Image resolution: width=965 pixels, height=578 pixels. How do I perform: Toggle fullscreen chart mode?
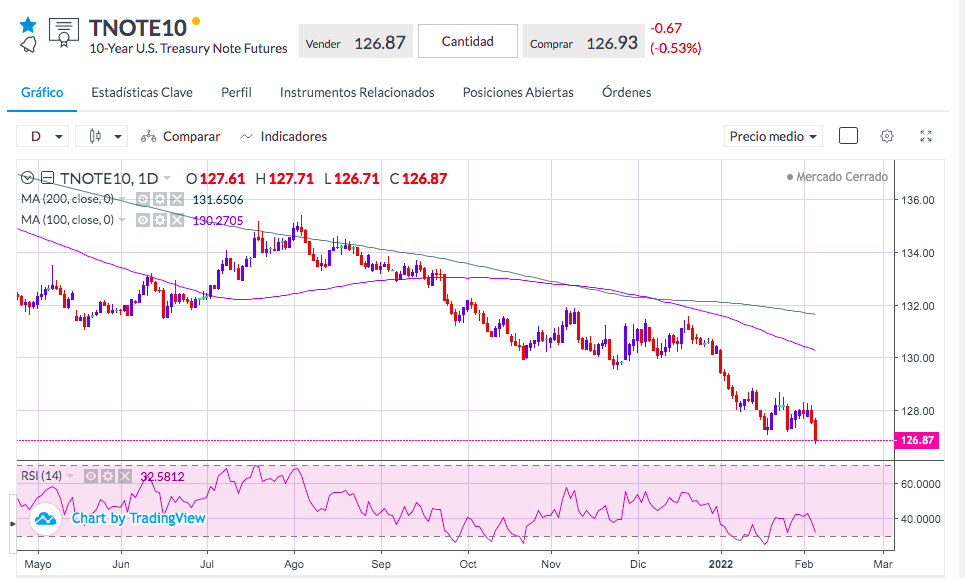926,136
